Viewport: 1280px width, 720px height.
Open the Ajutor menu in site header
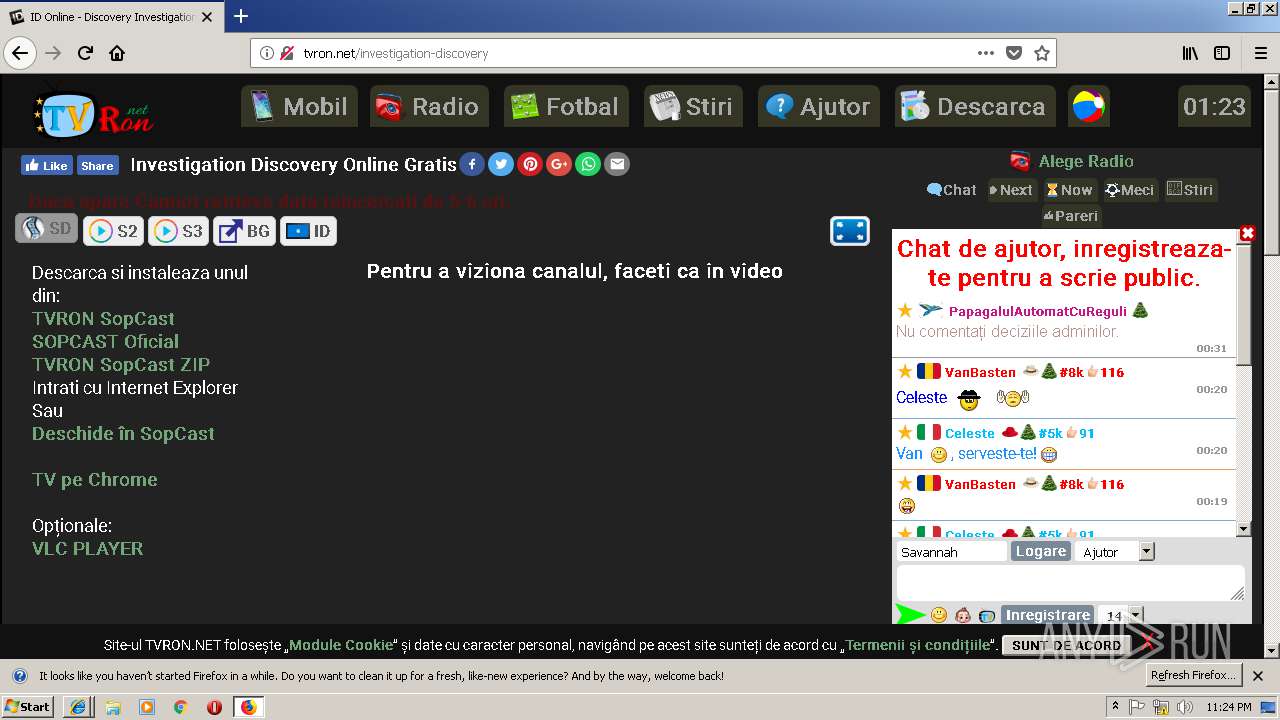point(819,106)
